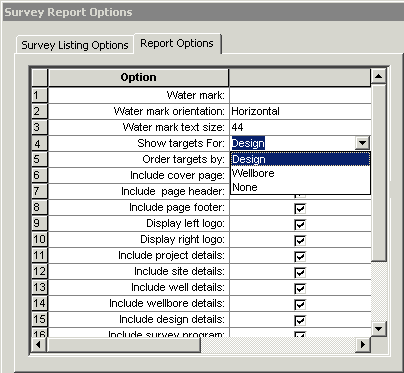Toggle Include well details checkbox

[300, 289]
